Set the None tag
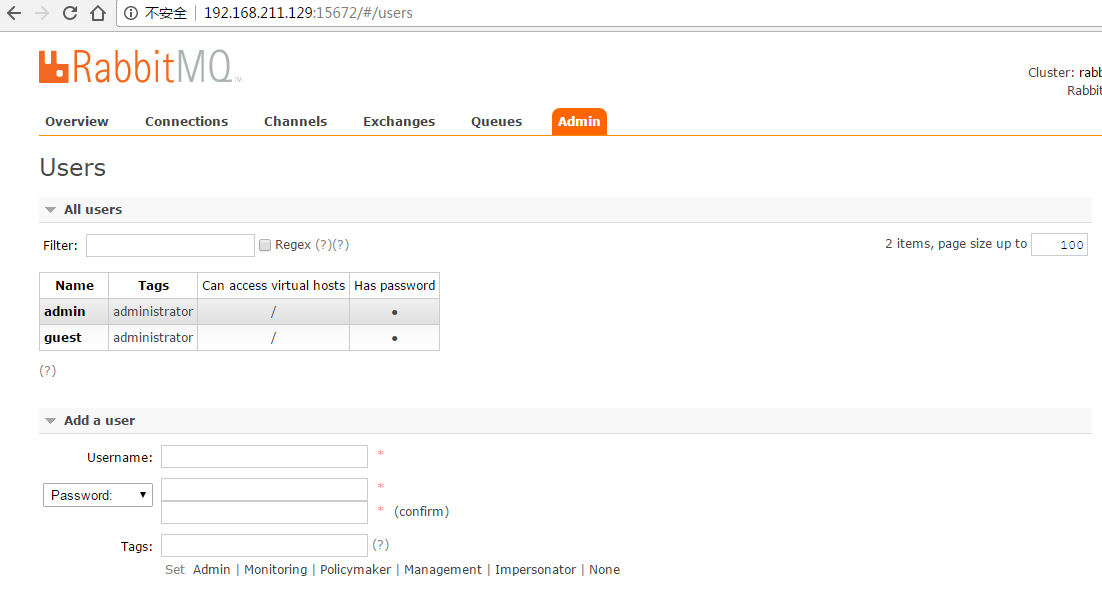1102x589 pixels. (x=604, y=569)
